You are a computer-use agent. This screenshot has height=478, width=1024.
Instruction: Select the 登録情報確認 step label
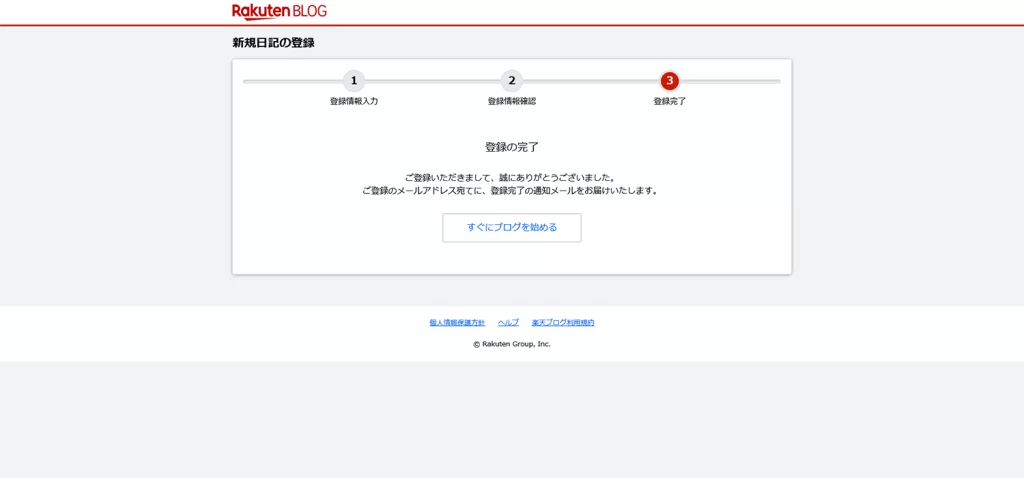(511, 101)
